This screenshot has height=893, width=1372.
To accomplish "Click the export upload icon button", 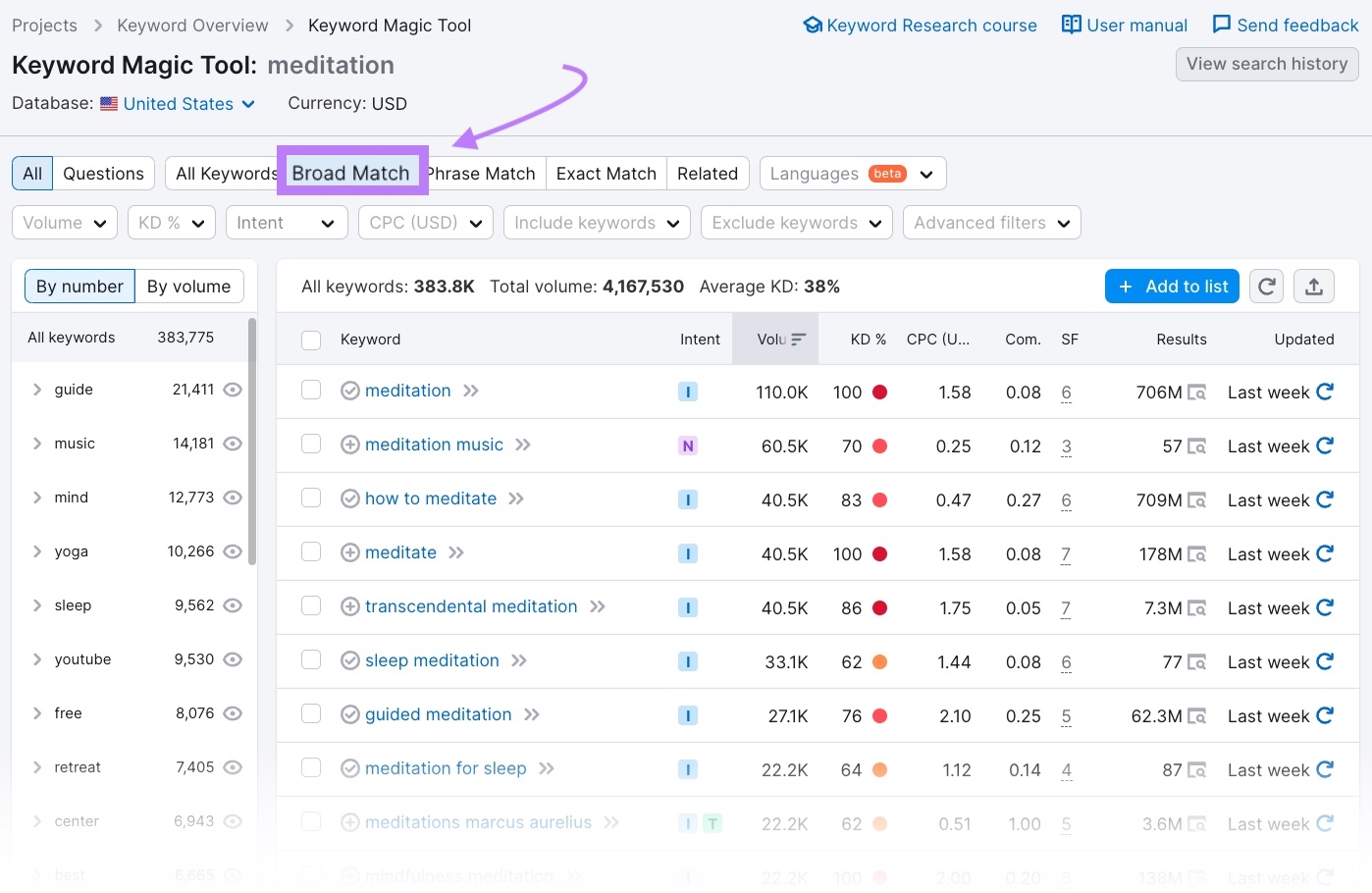I will coord(1314,287).
